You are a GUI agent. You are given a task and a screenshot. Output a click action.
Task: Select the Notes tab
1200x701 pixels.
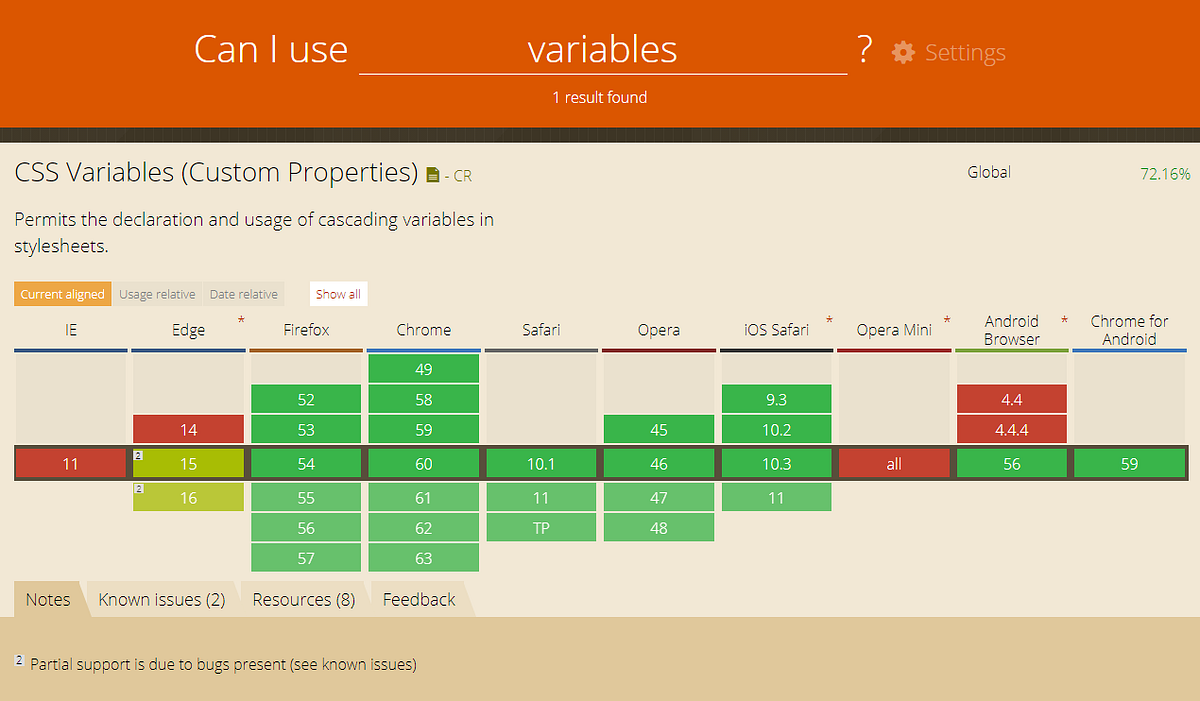click(47, 599)
